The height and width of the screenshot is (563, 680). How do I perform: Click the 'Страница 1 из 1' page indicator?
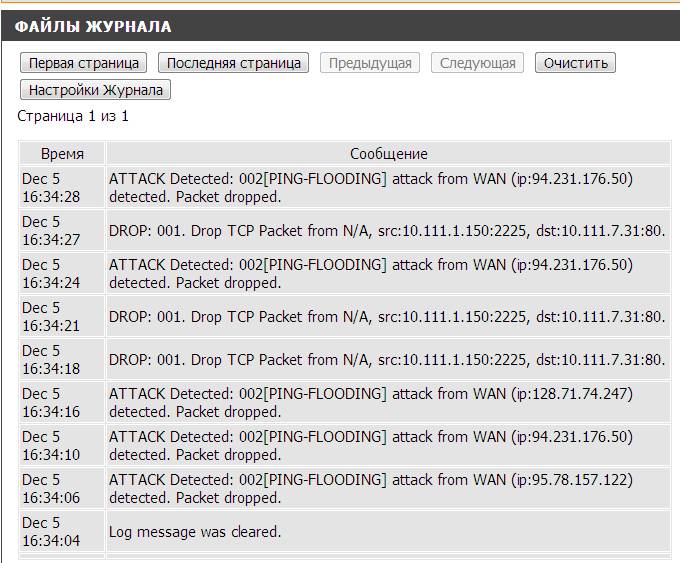[x=73, y=116]
